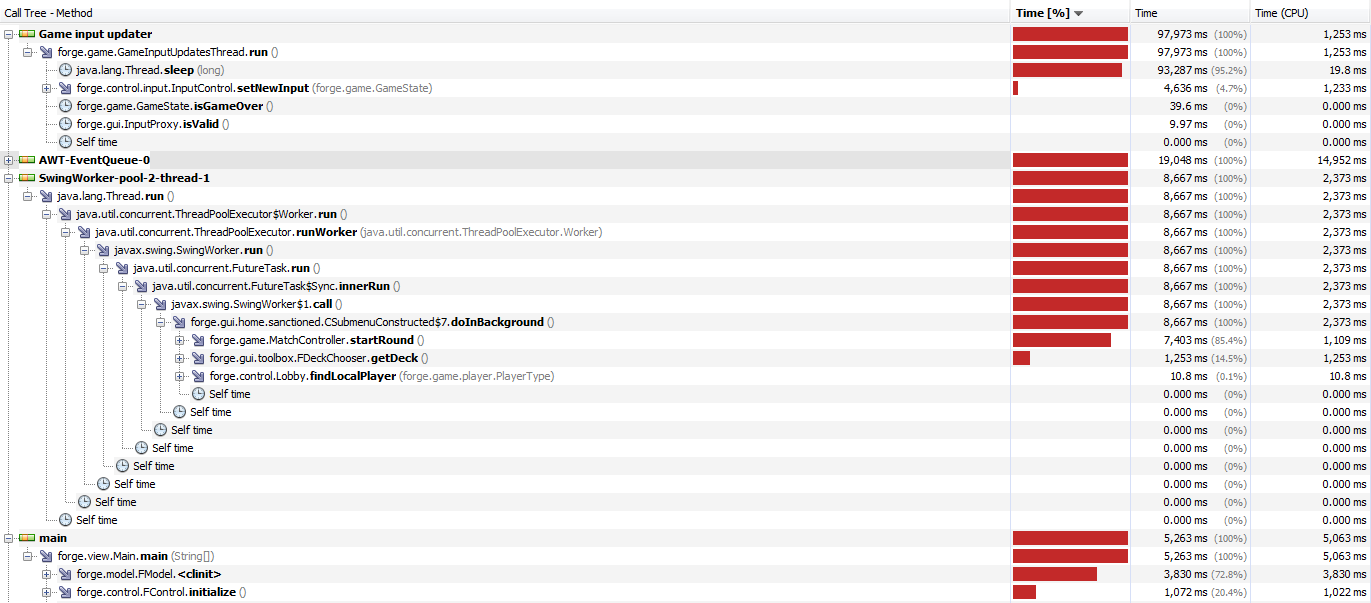The width and height of the screenshot is (1371, 603).
Task: Click the clock icon beside Thread.sleep
Action: click(x=65, y=70)
